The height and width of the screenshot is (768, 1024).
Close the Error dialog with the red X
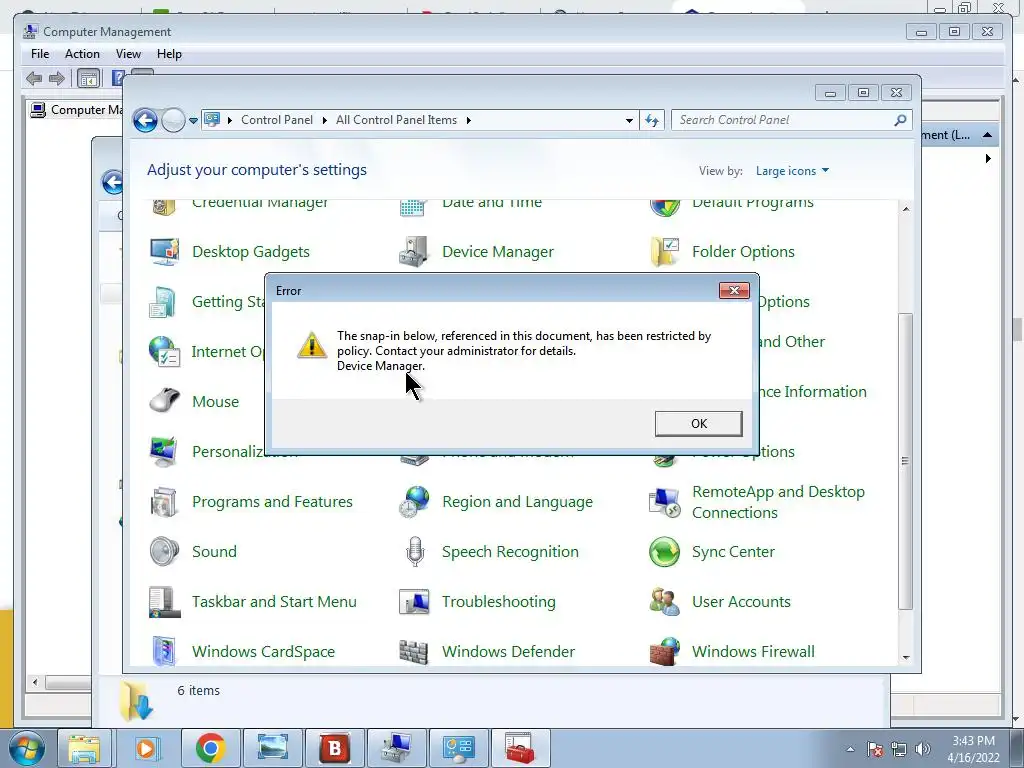734,291
